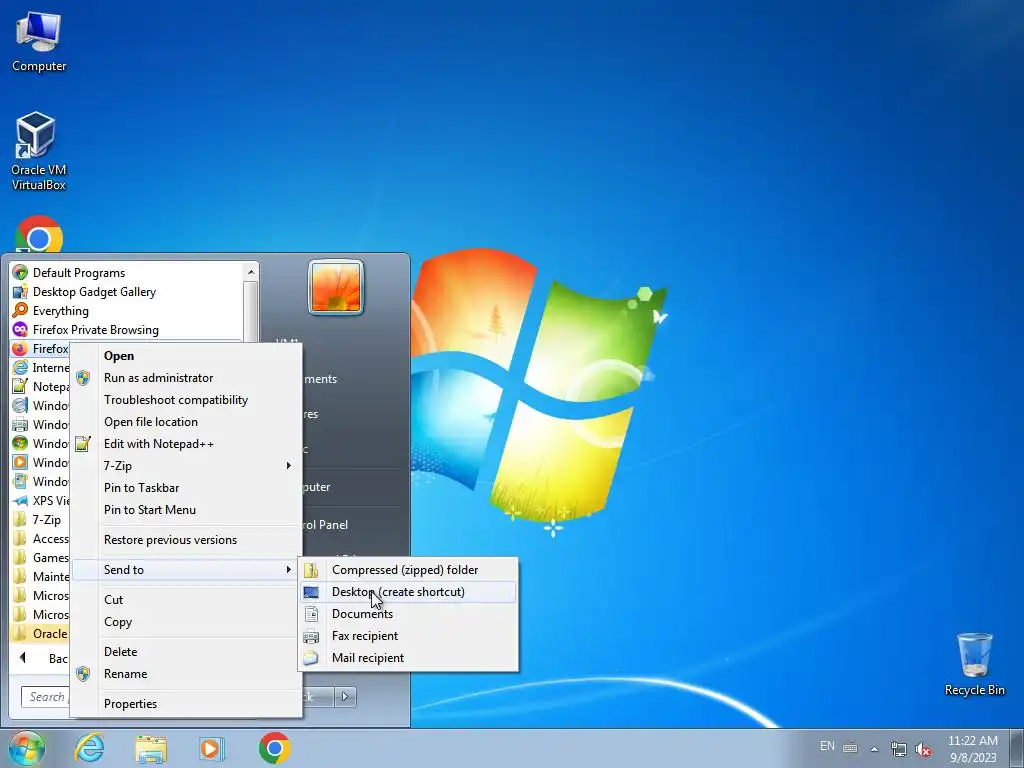Click the Start menu search box
Image resolution: width=1024 pixels, height=768 pixels.
[x=46, y=697]
